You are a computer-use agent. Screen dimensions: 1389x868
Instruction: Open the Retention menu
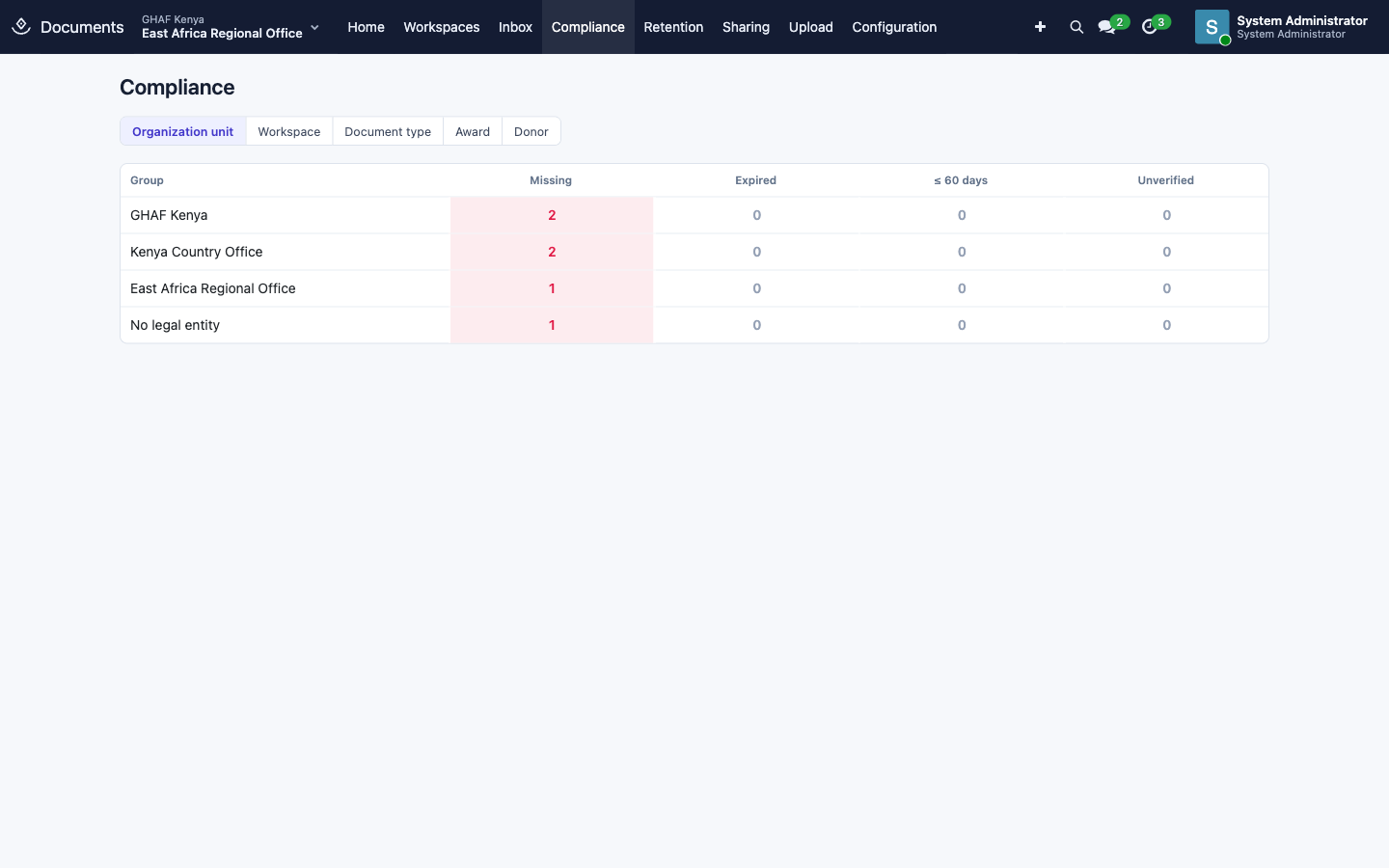click(673, 27)
